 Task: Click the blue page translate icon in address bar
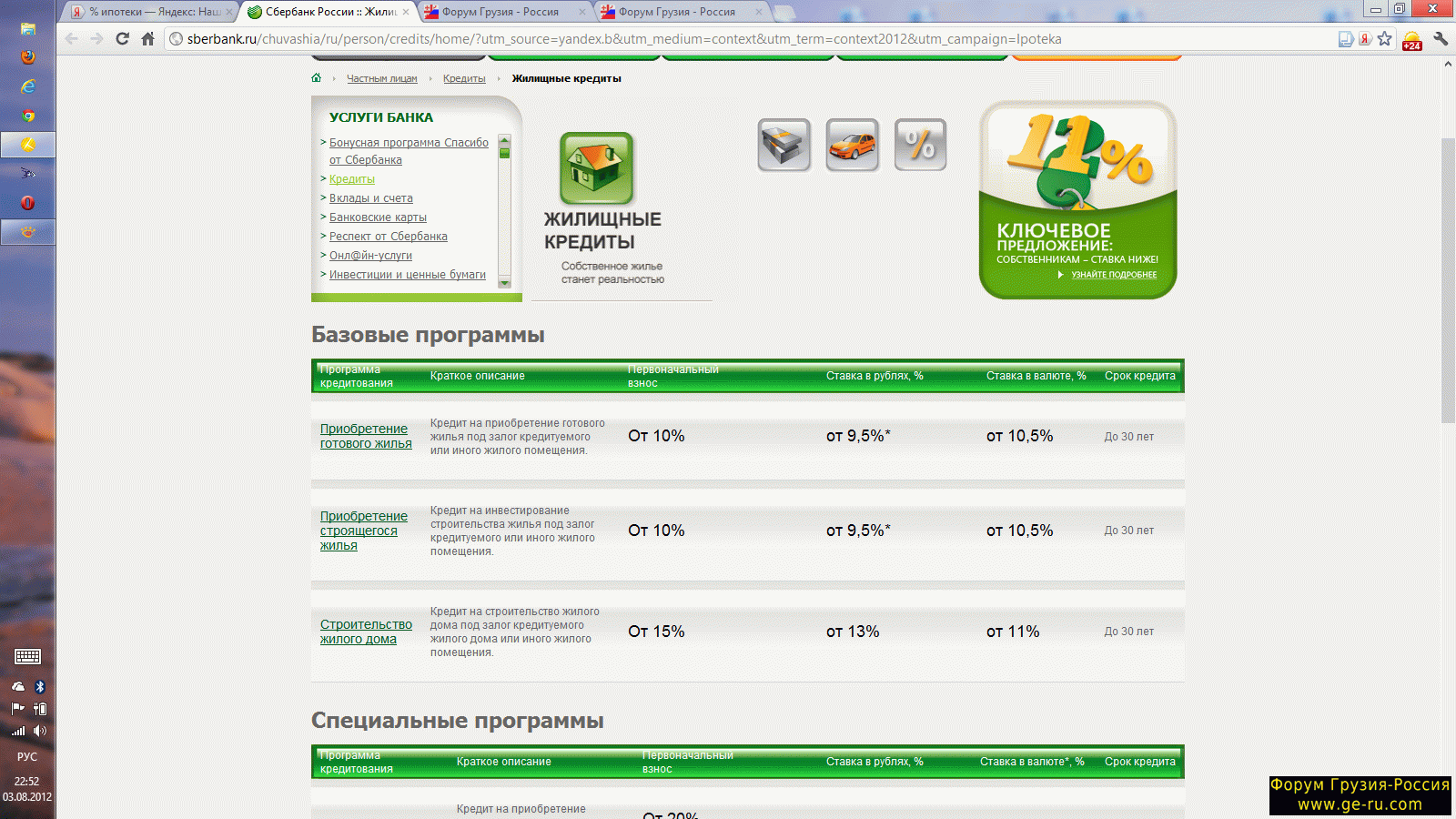point(1346,39)
